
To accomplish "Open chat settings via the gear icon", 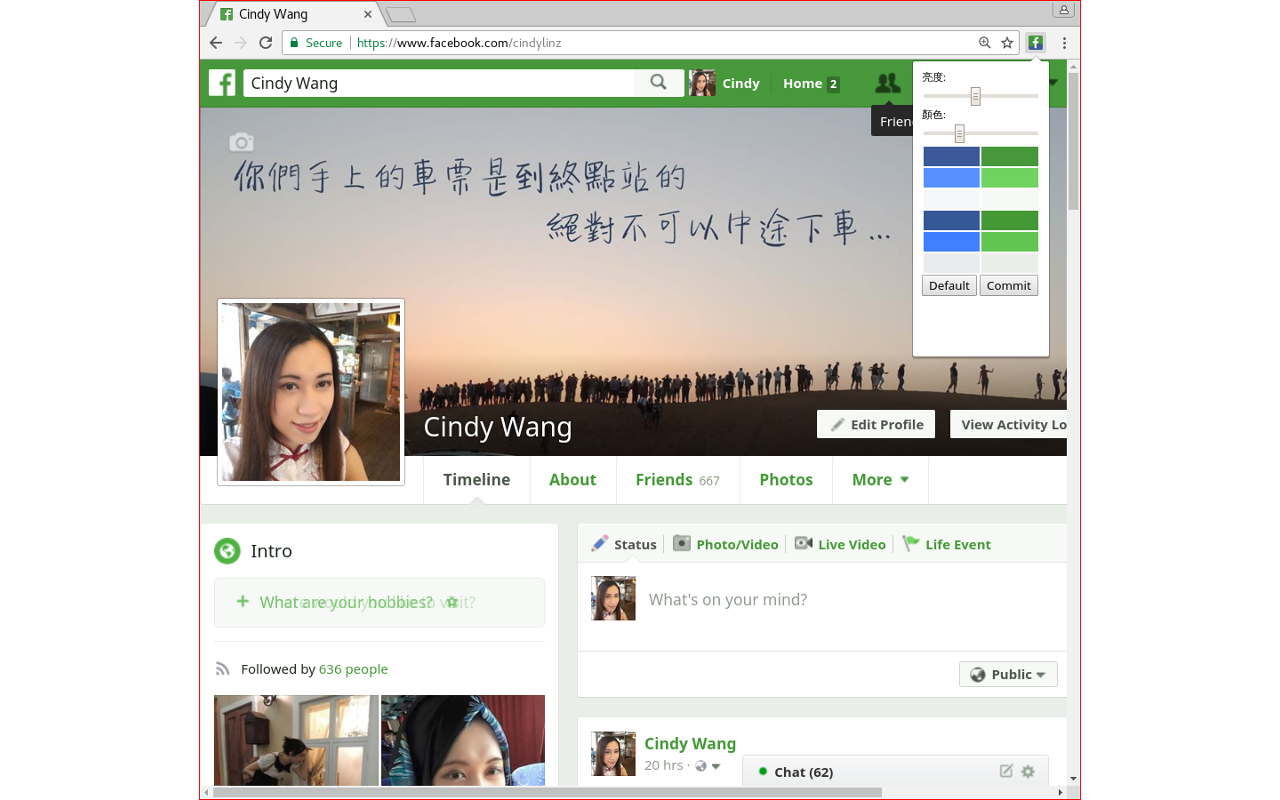I will pyautogui.click(x=1027, y=771).
